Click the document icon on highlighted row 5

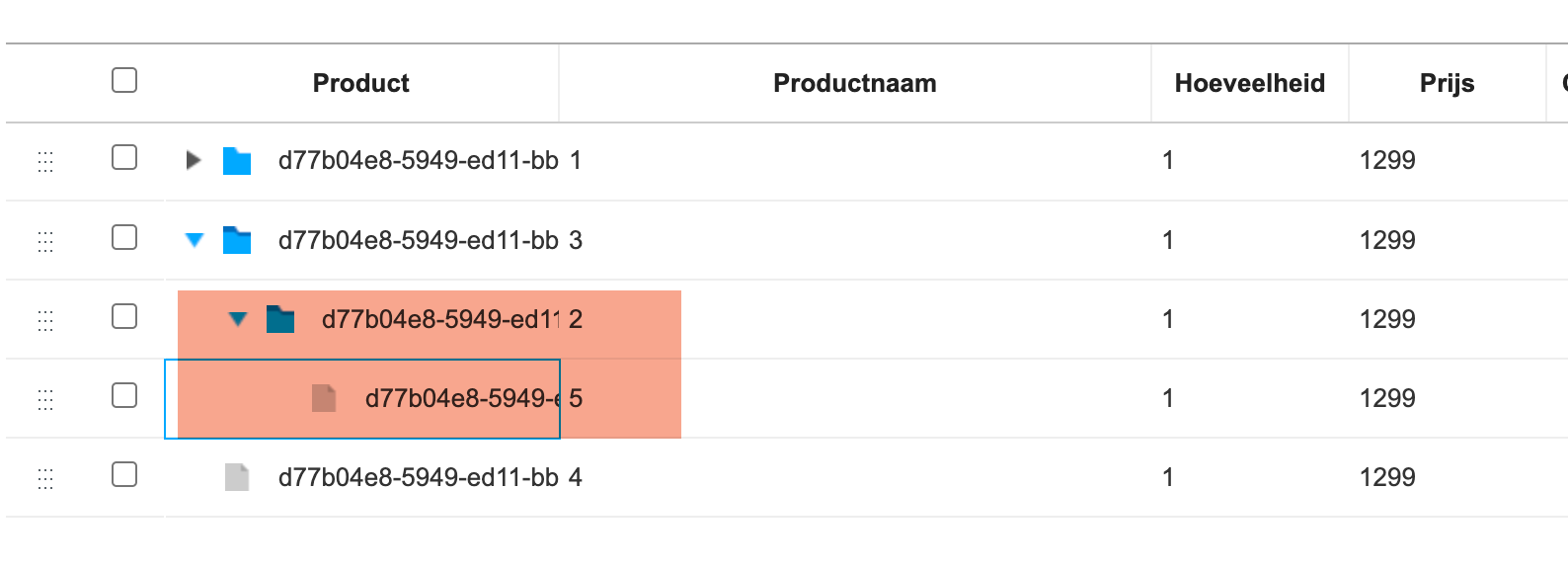323,398
